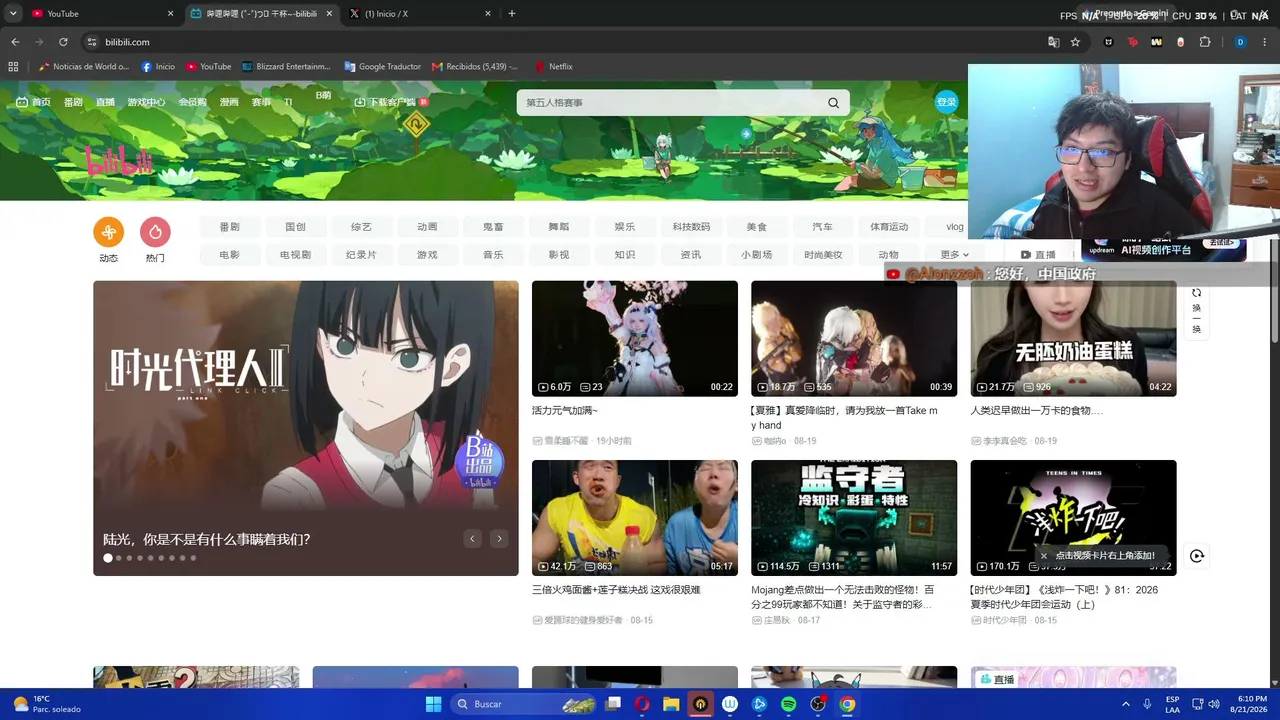Screen dimensions: 1280x720
Task: Bookmark this page with the star icon
Action: point(1075,42)
